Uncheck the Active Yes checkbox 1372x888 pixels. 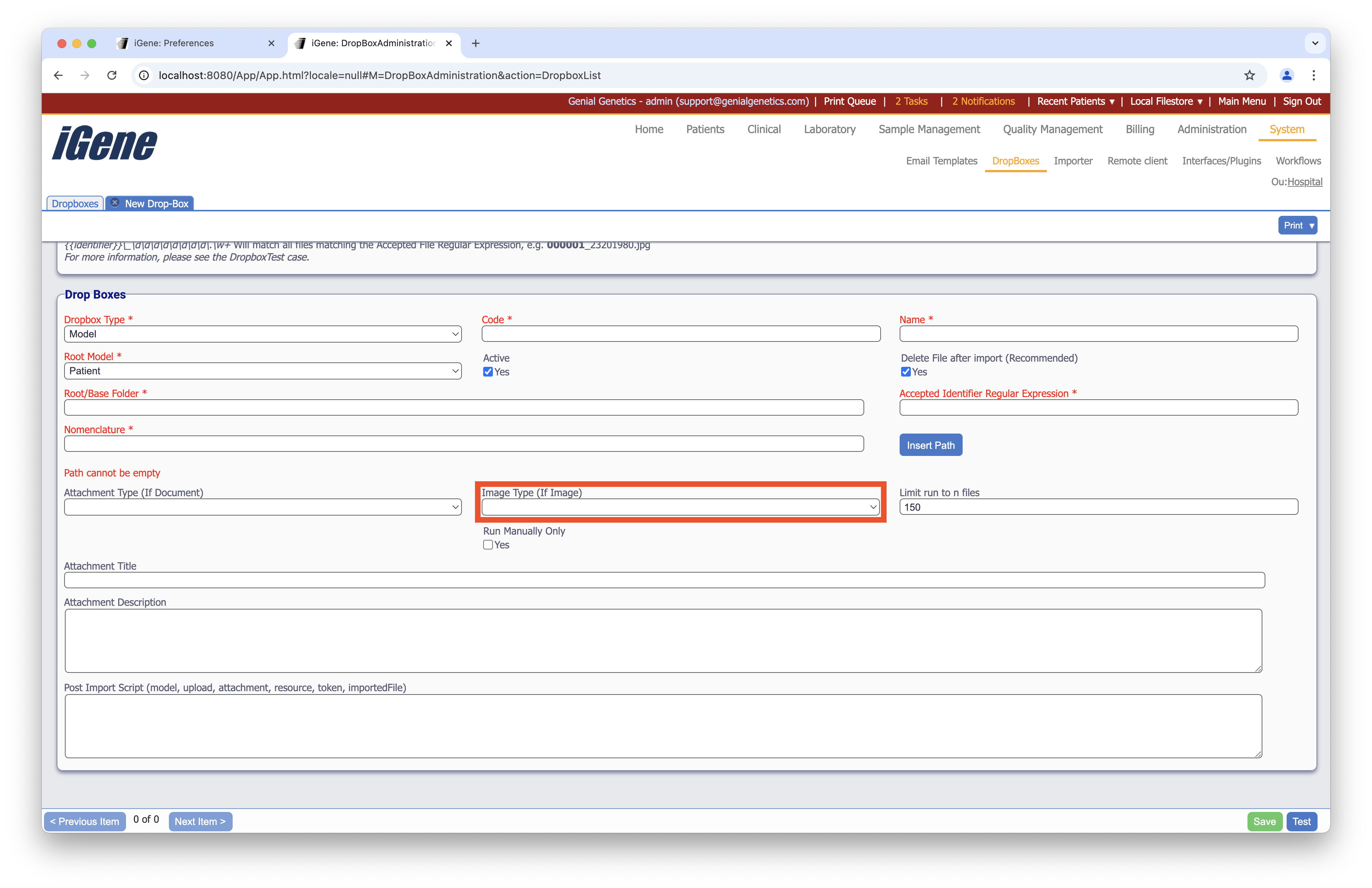(488, 372)
